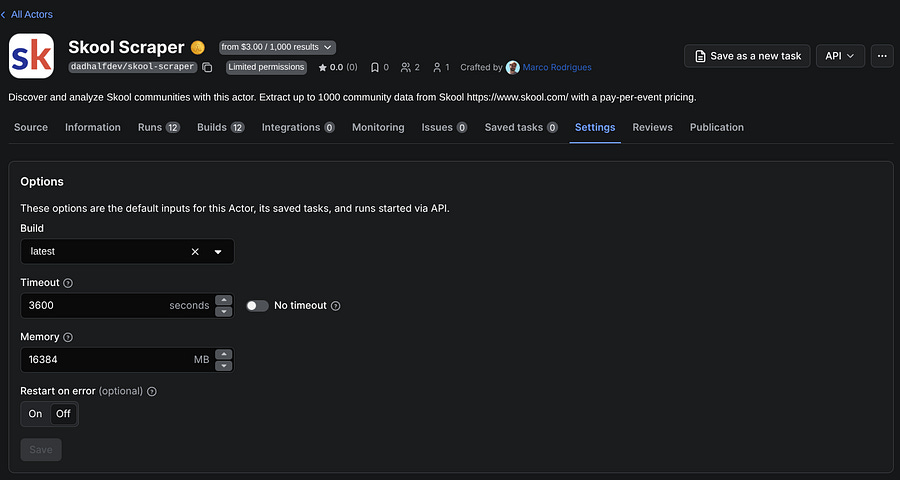Click the Skool Scraper title text
Screen dimensions: 900x480
(x=126, y=47)
